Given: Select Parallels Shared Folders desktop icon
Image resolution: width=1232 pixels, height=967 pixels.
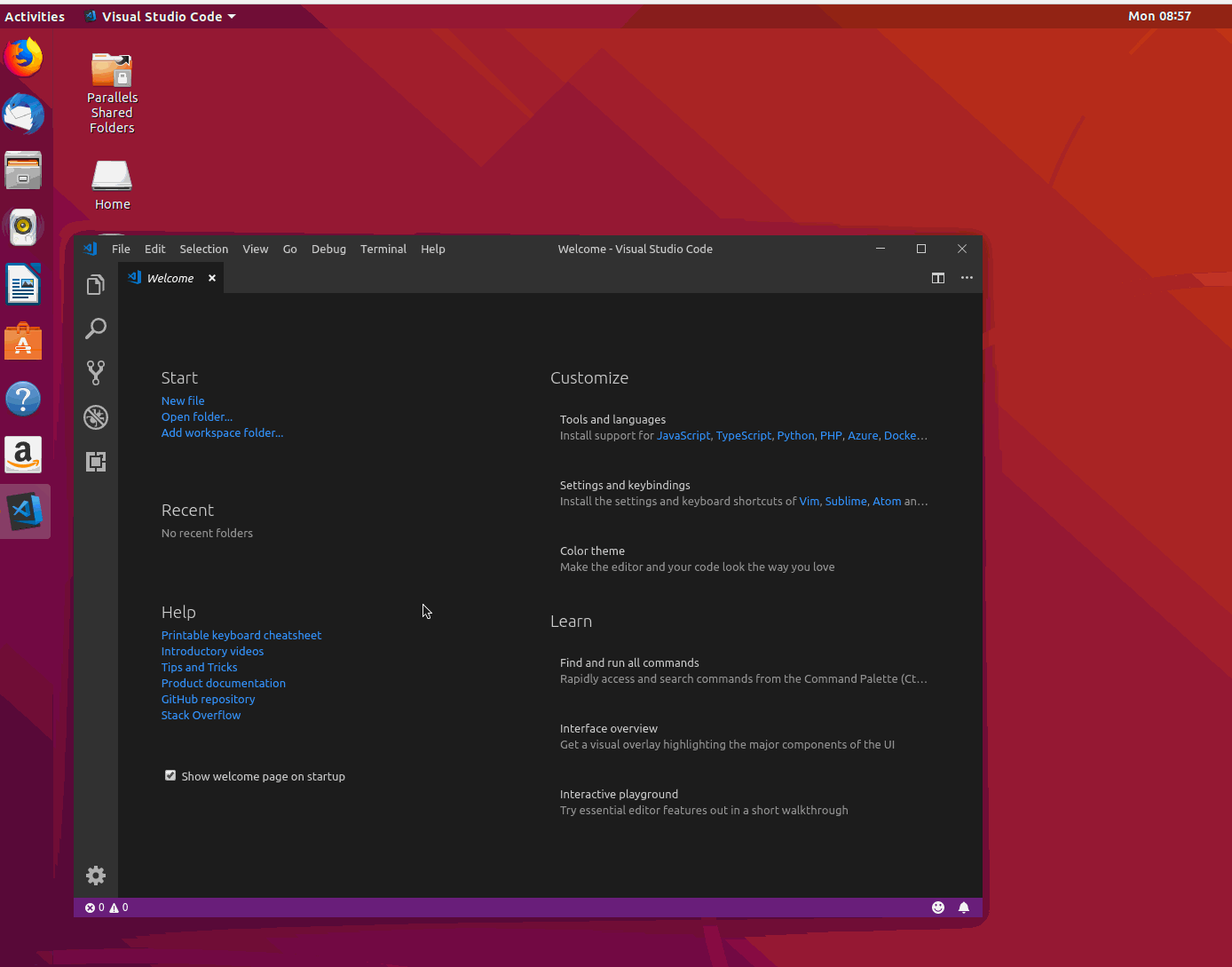Looking at the screenshot, I should tap(112, 93).
